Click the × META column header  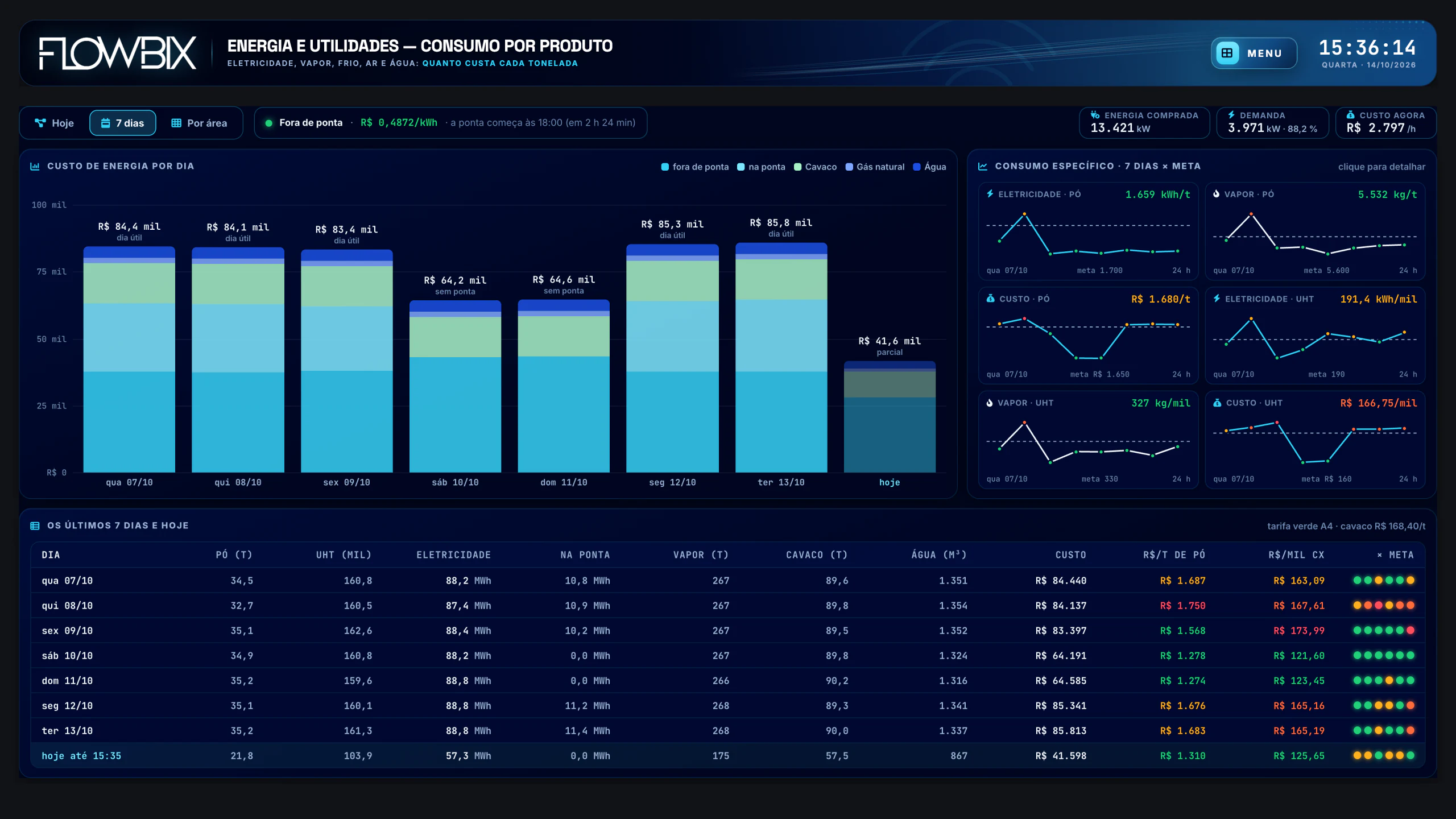tap(1395, 555)
